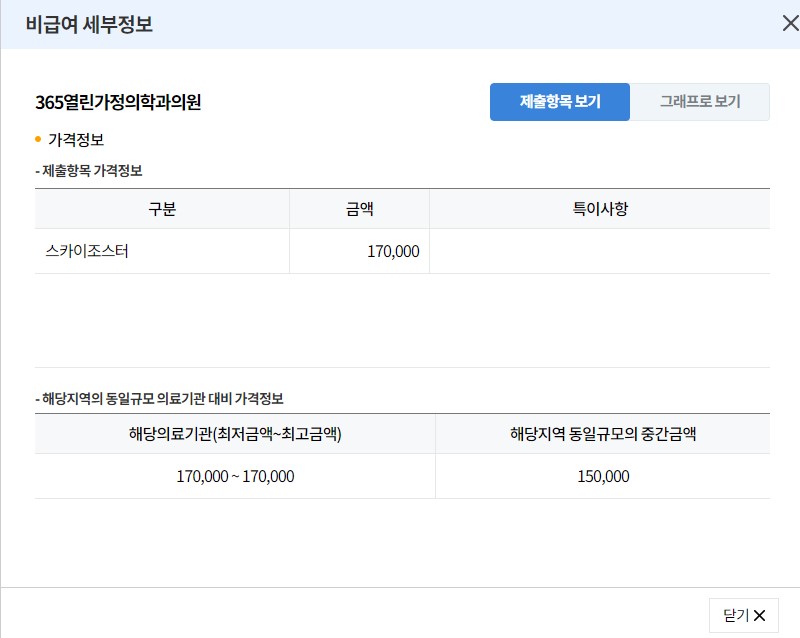
Task: Click the 170,000 amount for 스카이조스터
Action: tap(393, 252)
